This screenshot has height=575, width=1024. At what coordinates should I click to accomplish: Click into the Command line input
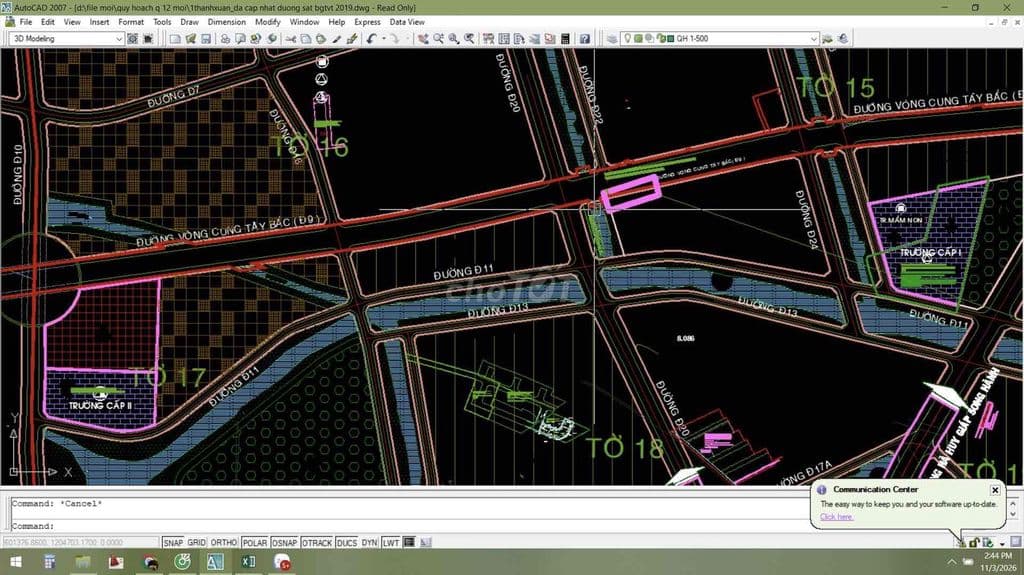[x=411, y=525]
